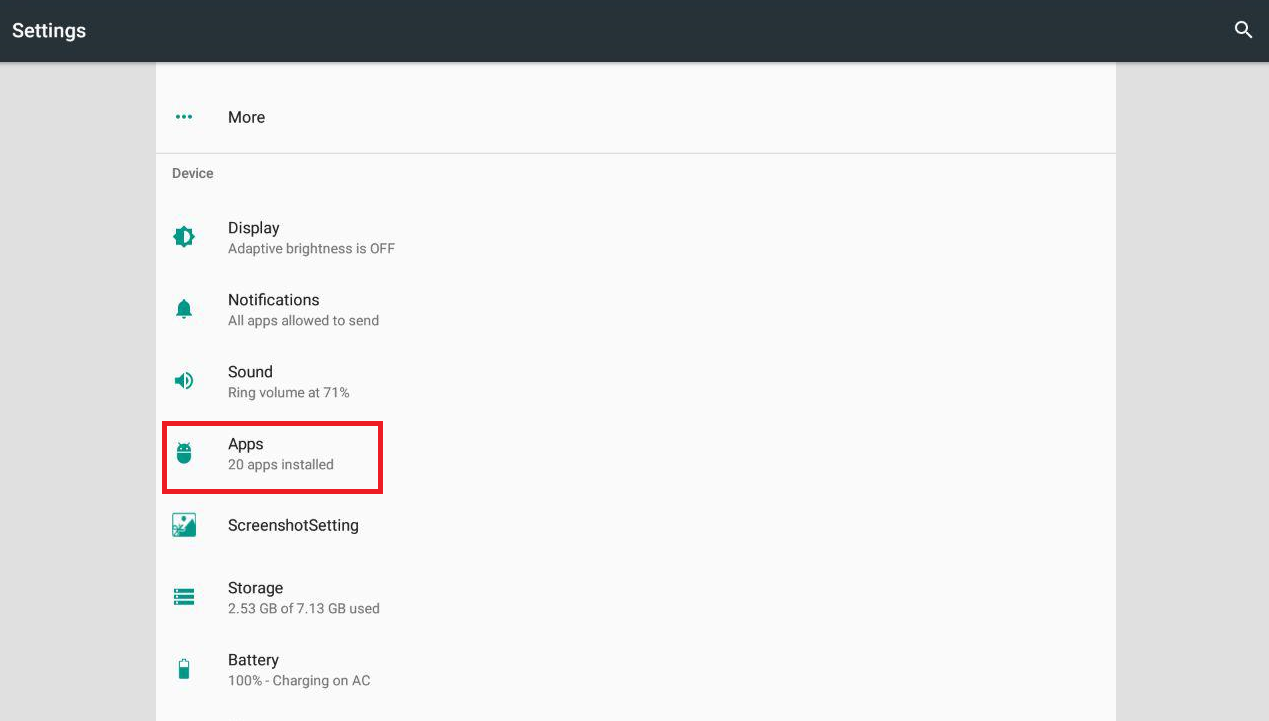Tap the "100% - Charging on AC" text
The image size is (1269, 721).
pos(299,681)
